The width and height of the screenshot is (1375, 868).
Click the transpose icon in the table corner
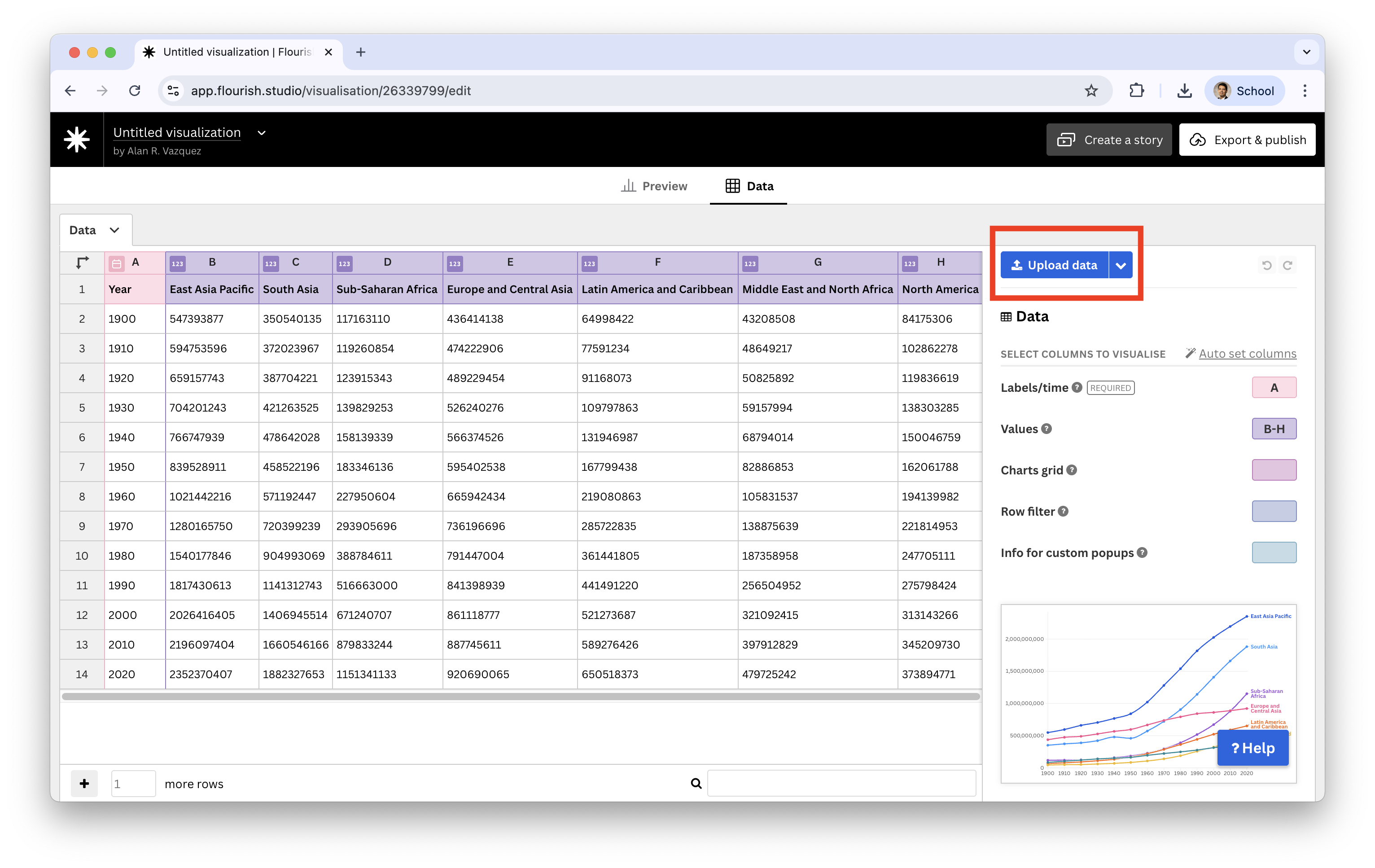pos(82,262)
